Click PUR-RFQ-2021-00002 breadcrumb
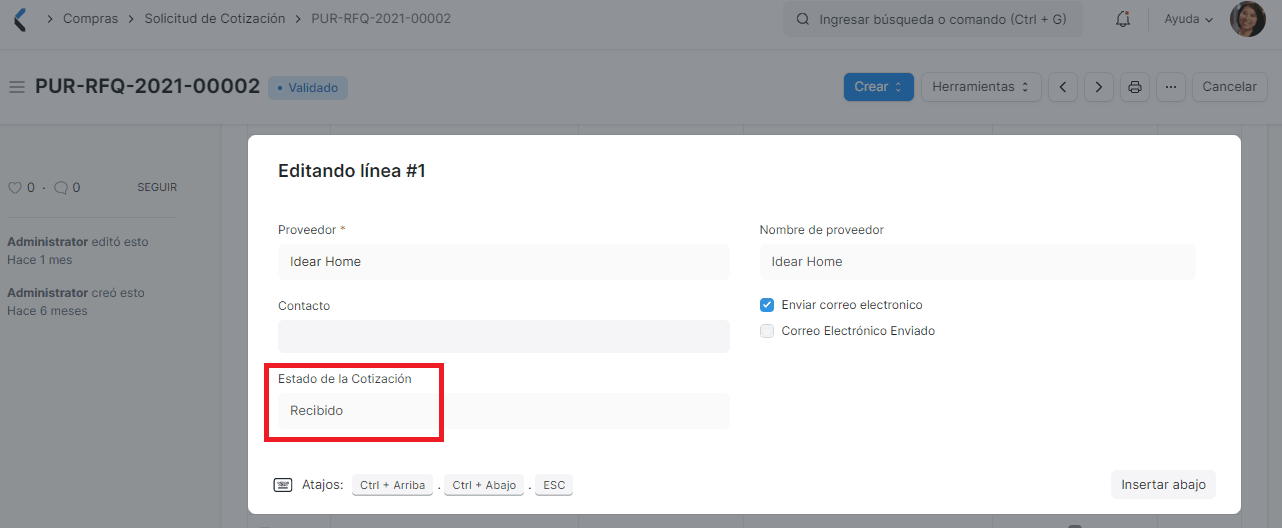 point(381,19)
